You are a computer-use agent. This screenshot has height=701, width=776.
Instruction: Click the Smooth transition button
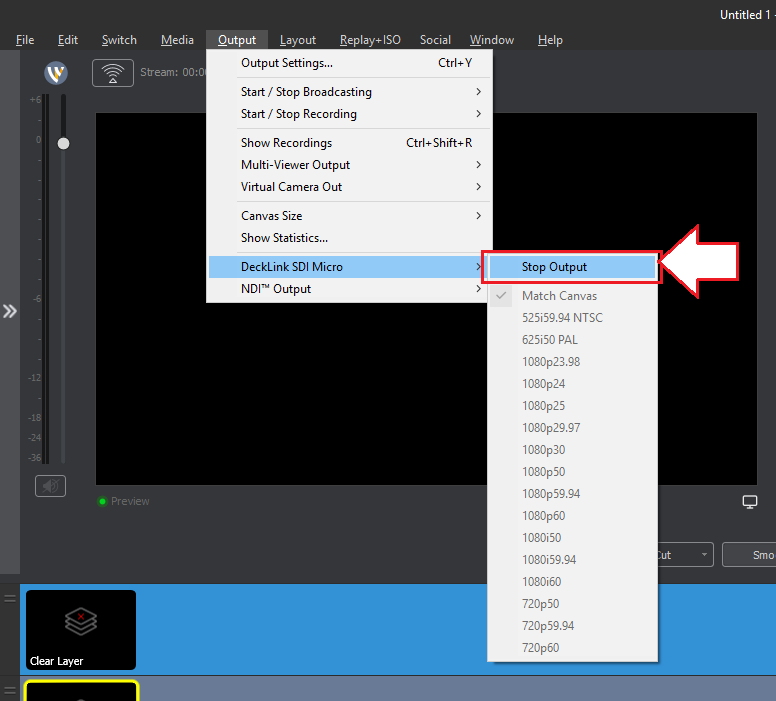point(749,555)
